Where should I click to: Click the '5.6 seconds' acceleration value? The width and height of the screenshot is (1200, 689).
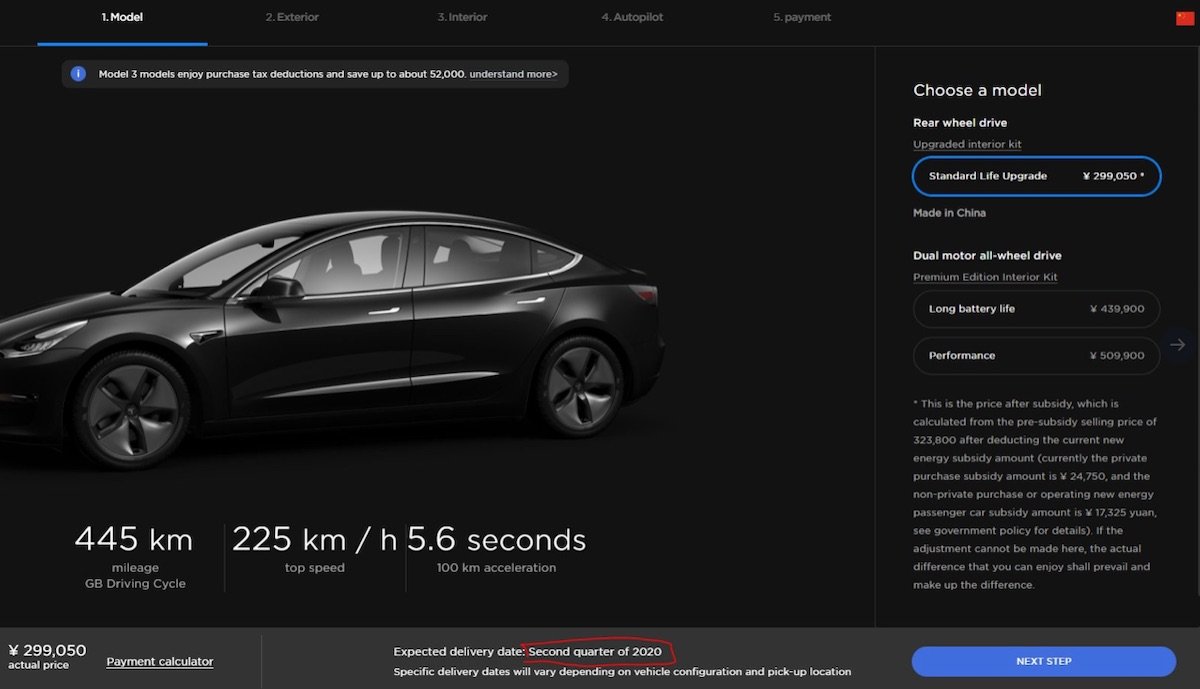click(x=496, y=540)
